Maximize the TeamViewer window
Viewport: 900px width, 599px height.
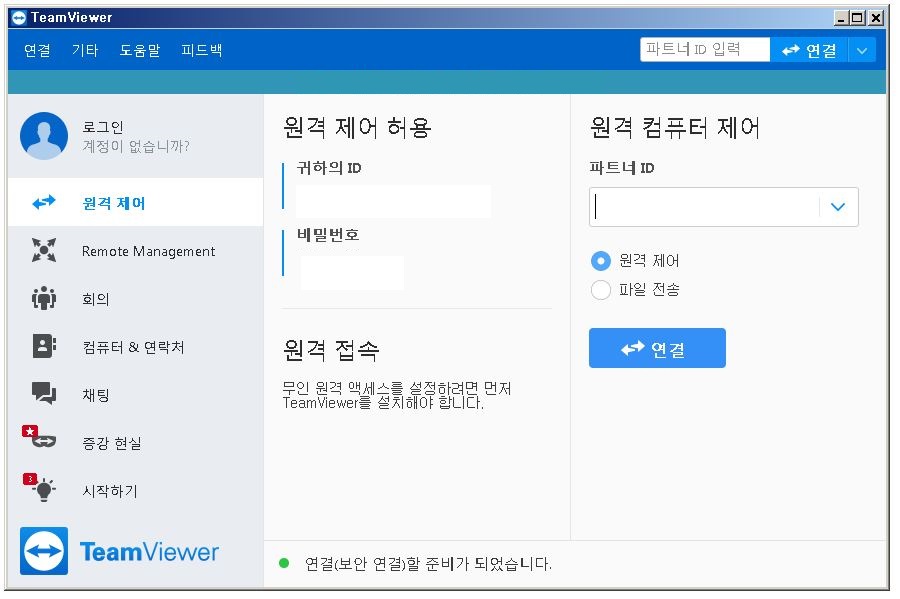[857, 18]
